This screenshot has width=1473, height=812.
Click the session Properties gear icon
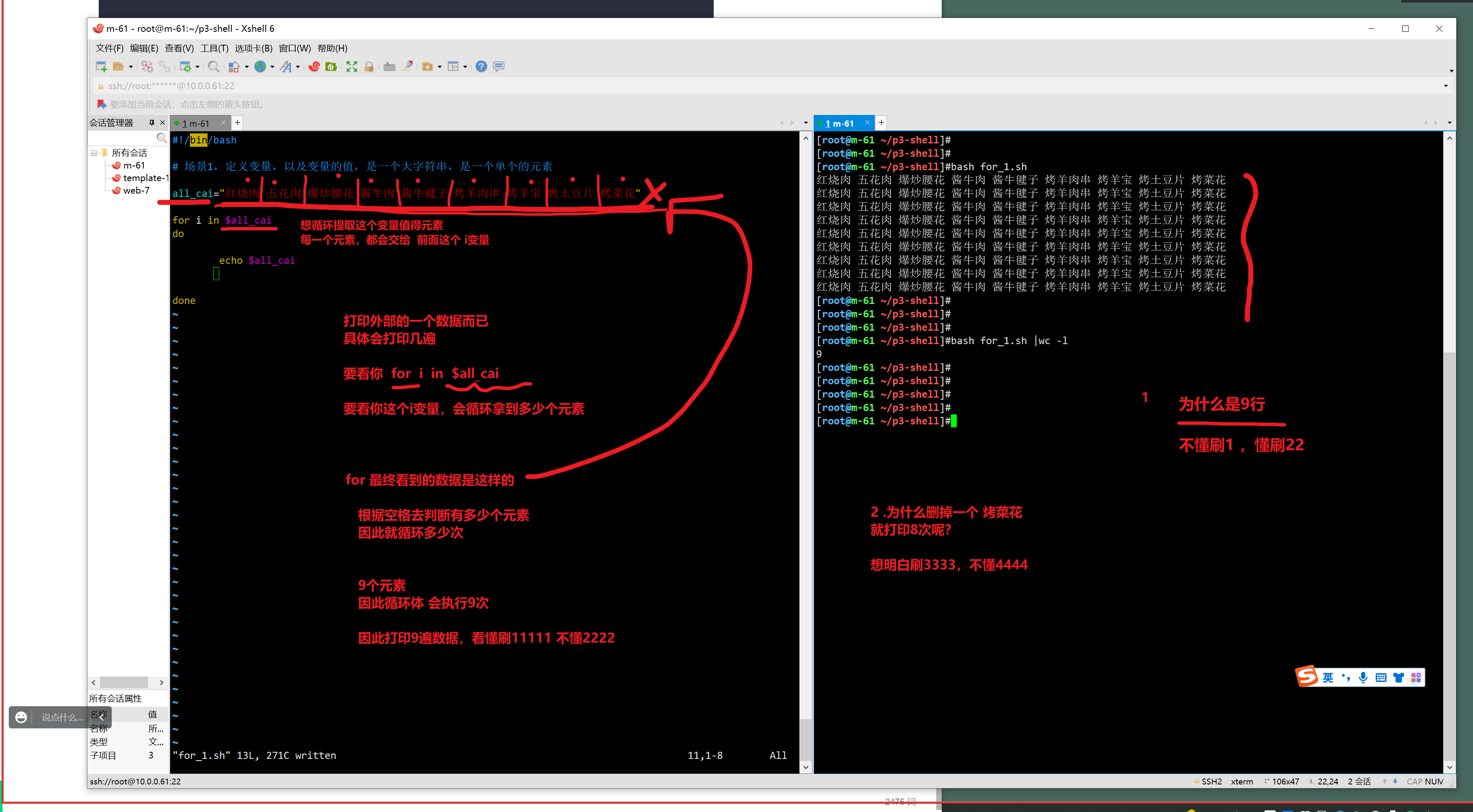(184, 67)
